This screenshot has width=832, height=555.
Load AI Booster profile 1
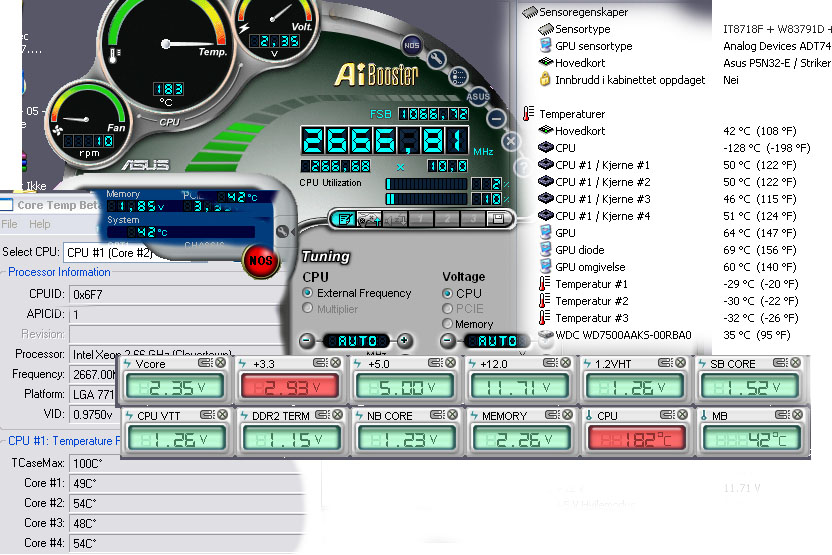coord(420,219)
